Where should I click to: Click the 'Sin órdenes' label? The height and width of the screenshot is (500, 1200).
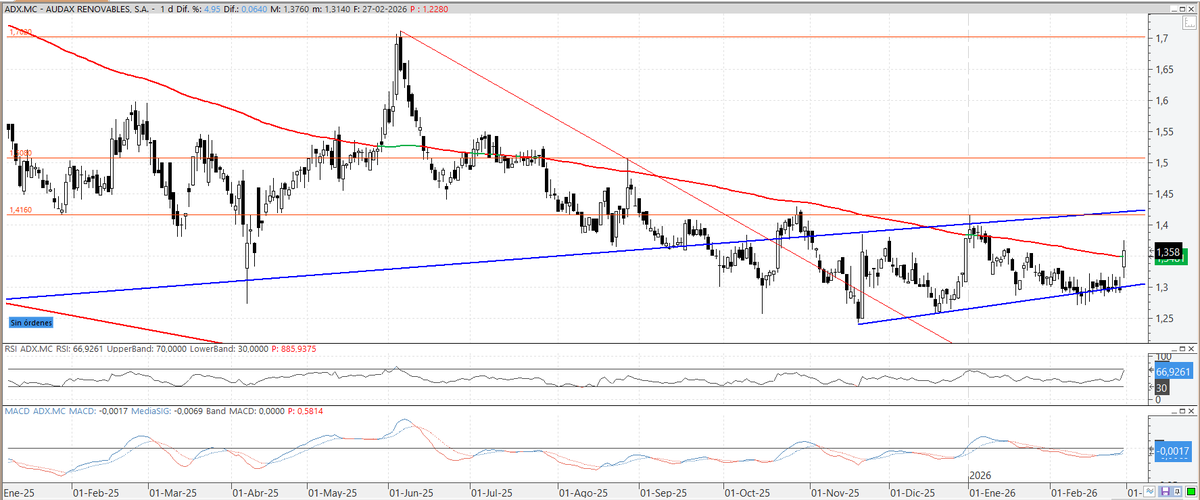click(x=30, y=324)
